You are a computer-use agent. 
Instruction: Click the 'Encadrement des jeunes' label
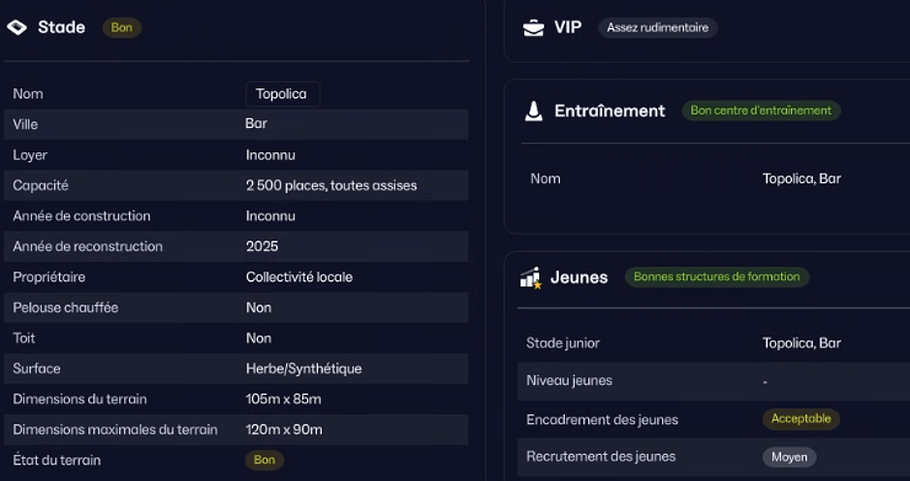(602, 419)
